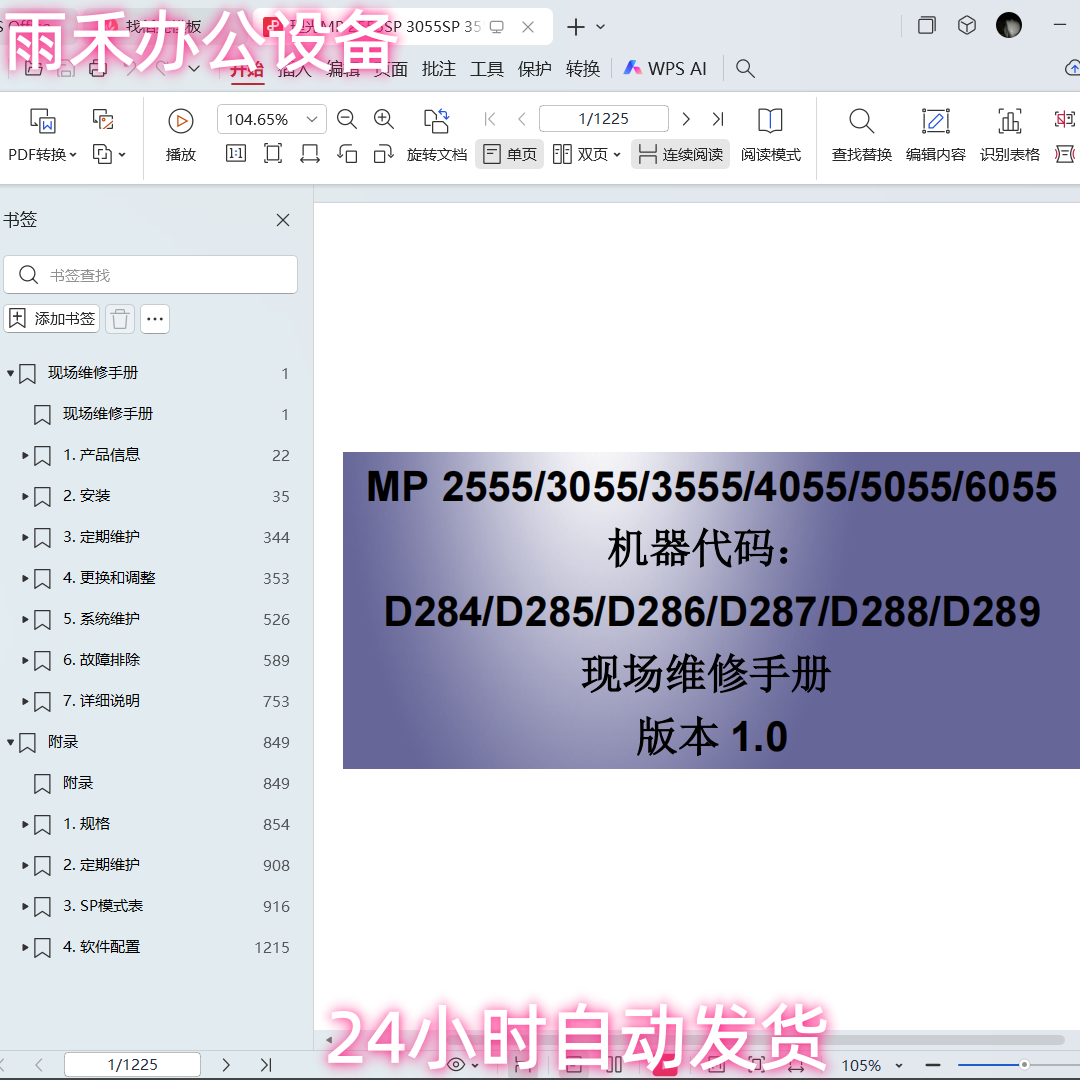Image resolution: width=1080 pixels, height=1080 pixels.
Task: Delete bookmark using the trash icon
Action: [120, 319]
